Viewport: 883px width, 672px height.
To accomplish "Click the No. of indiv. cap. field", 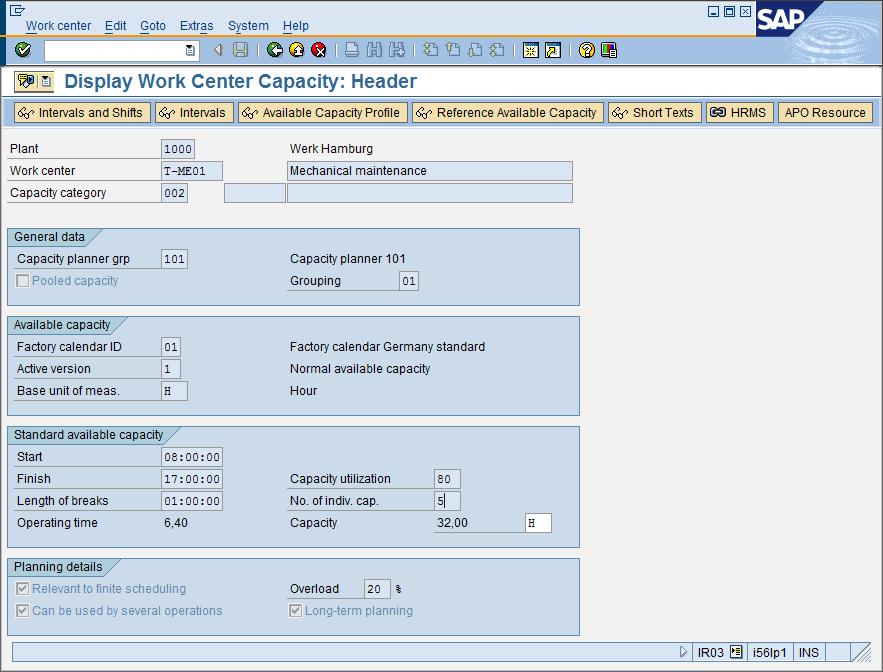I will (x=447, y=501).
